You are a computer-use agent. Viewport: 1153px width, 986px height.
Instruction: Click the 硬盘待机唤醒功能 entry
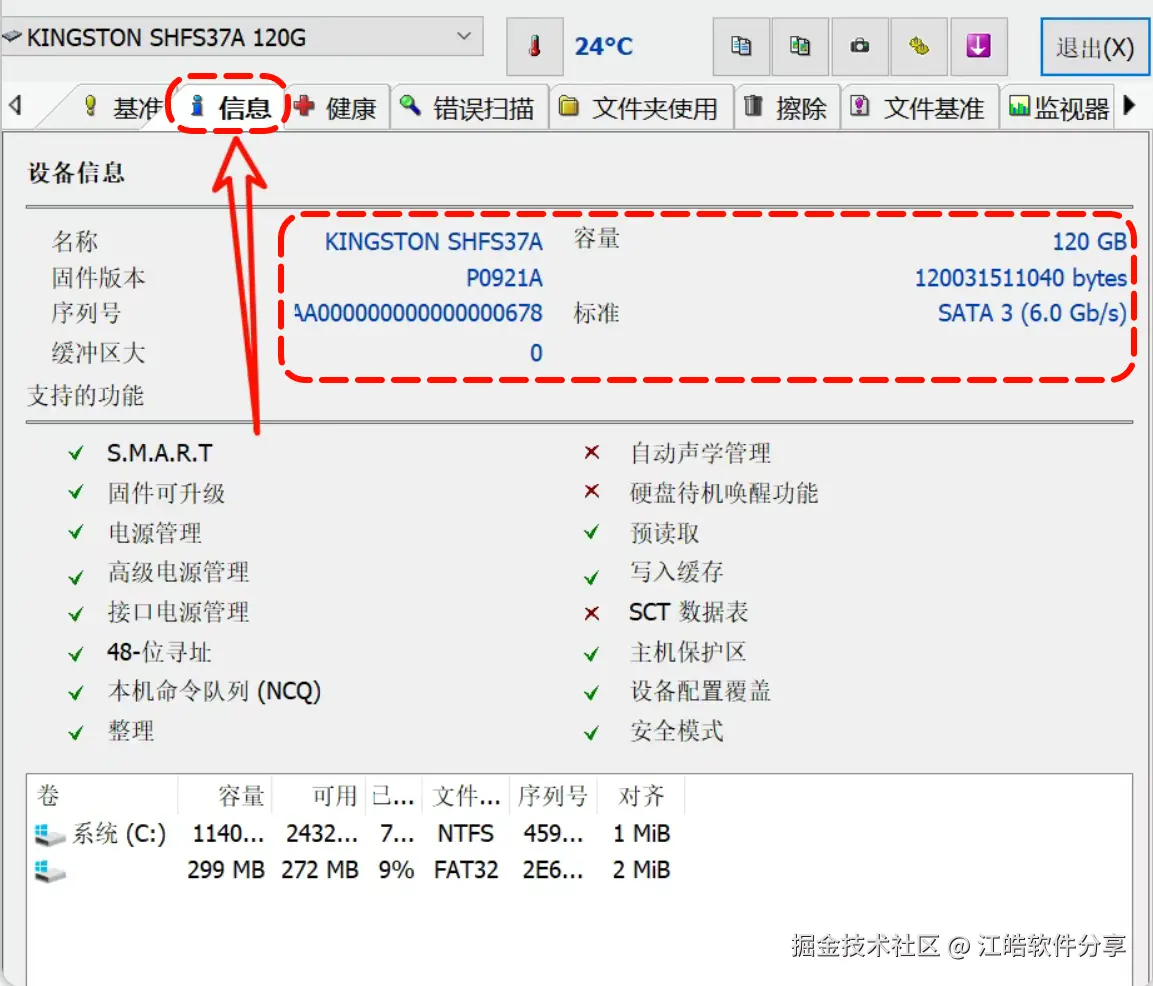tap(724, 493)
